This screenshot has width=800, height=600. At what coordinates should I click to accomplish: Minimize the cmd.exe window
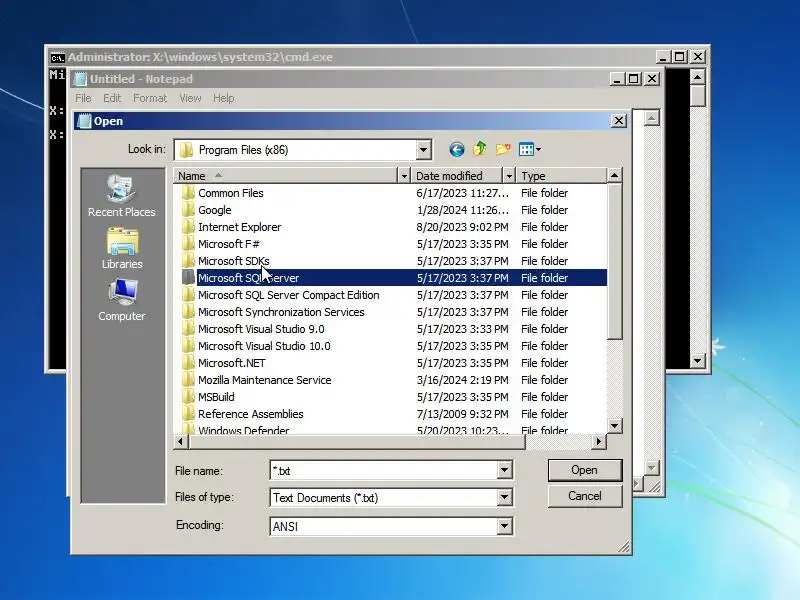coord(662,57)
